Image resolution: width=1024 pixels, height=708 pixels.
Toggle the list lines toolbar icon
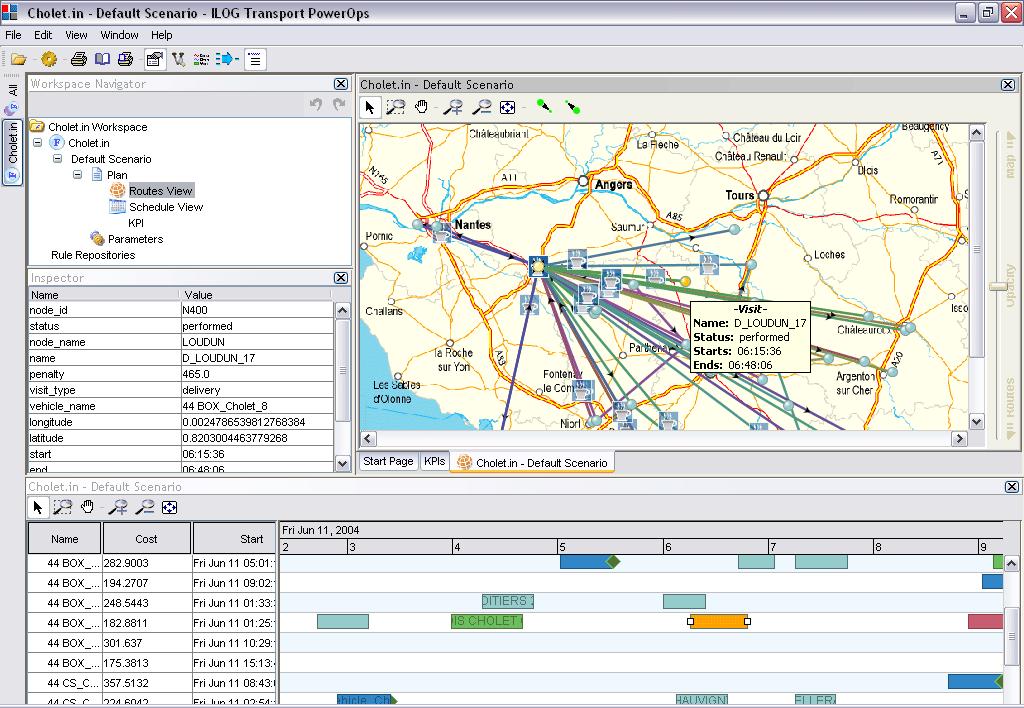(255, 59)
